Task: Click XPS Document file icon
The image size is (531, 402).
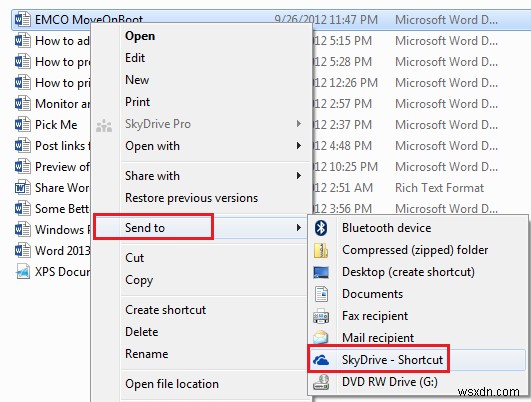Action: pyautogui.click(x=23, y=272)
